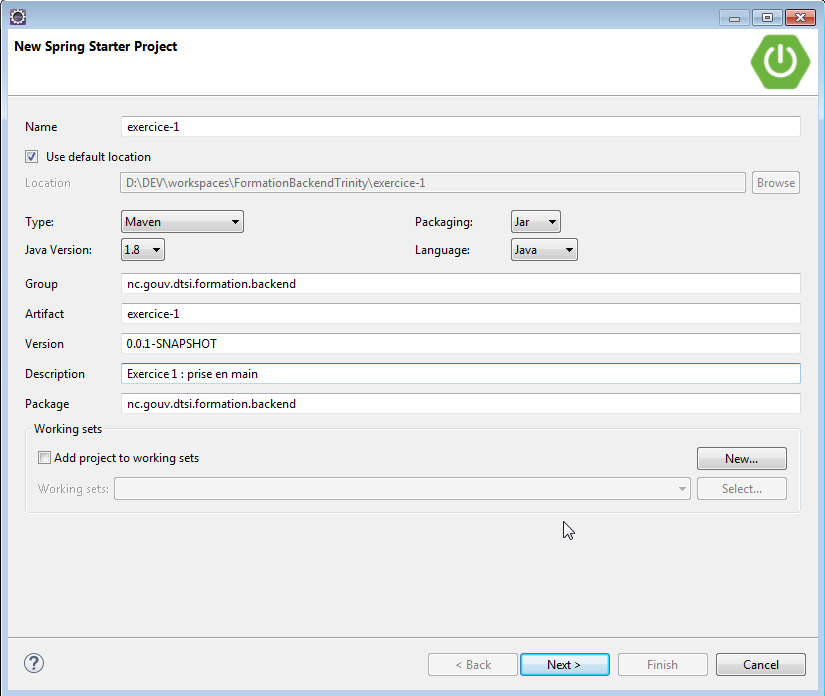Uncheck the Use default location checkbox
Viewport: 825px width, 696px height.
(x=31, y=157)
